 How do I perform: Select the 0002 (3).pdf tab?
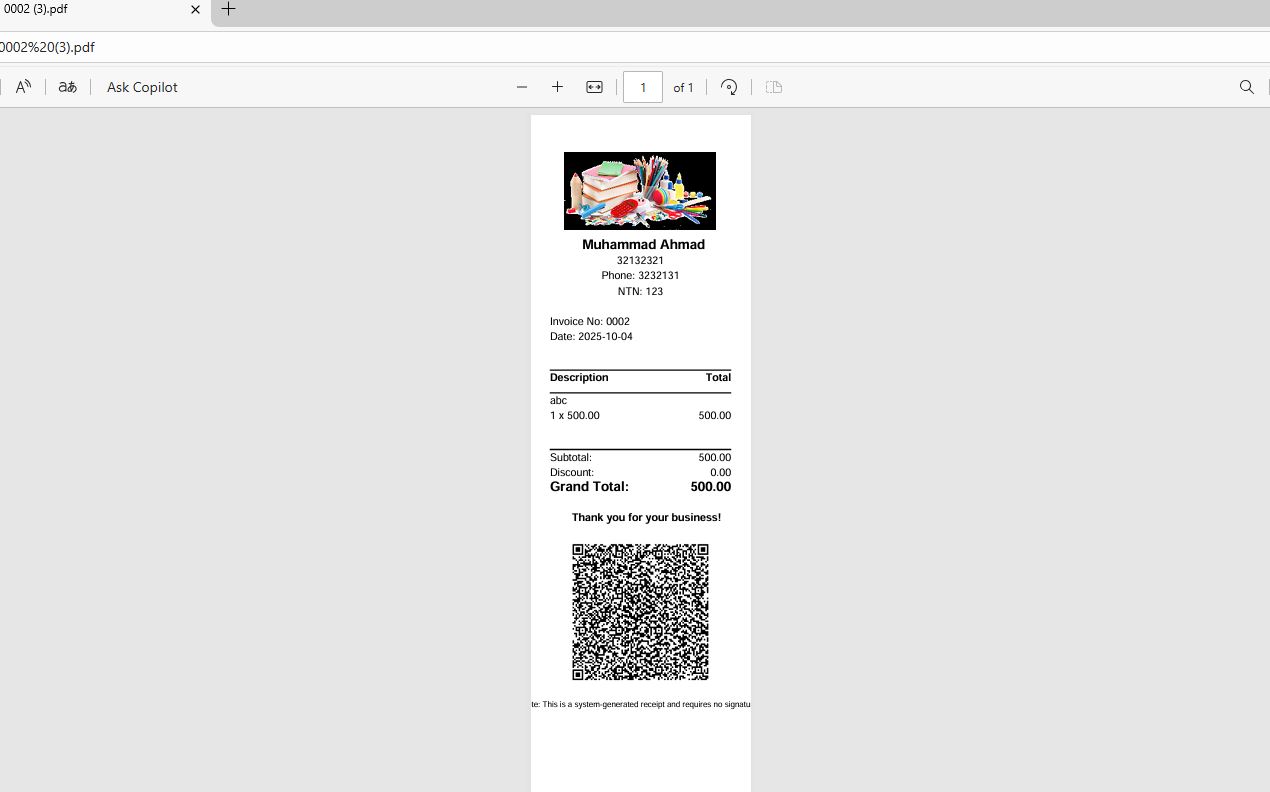click(x=80, y=10)
